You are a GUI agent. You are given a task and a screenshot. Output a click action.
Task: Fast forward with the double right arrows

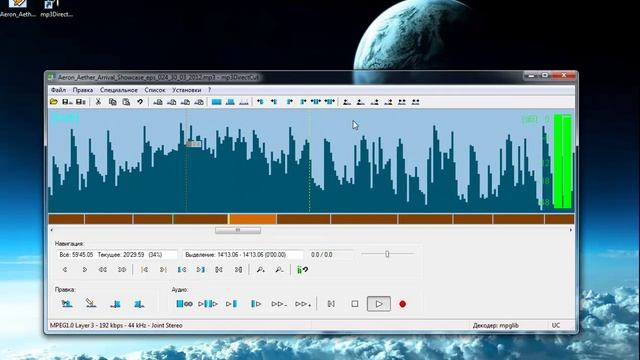coord(122,270)
